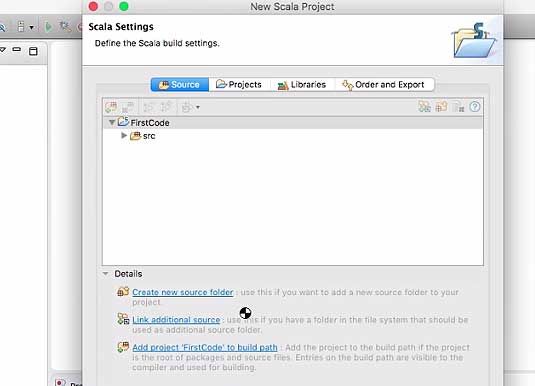Toggle the tree layout icon beside help
The image size is (535, 386).
(x=459, y=107)
